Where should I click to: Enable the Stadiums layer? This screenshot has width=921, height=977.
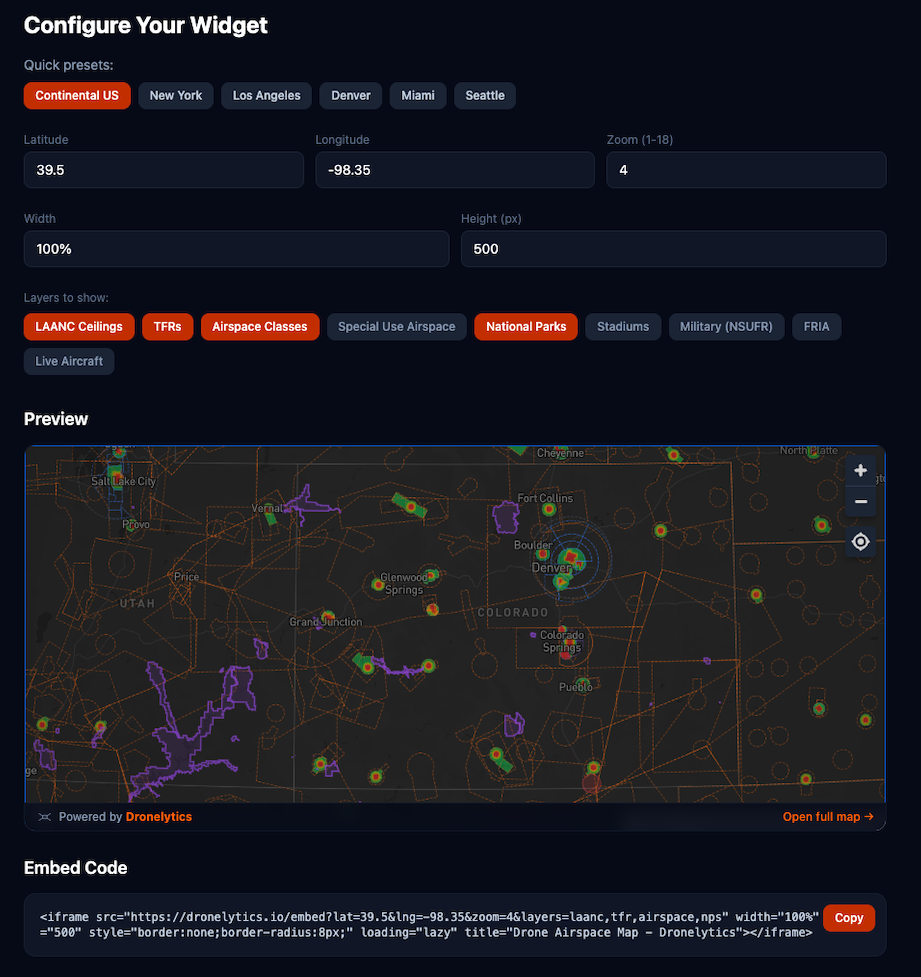(623, 326)
